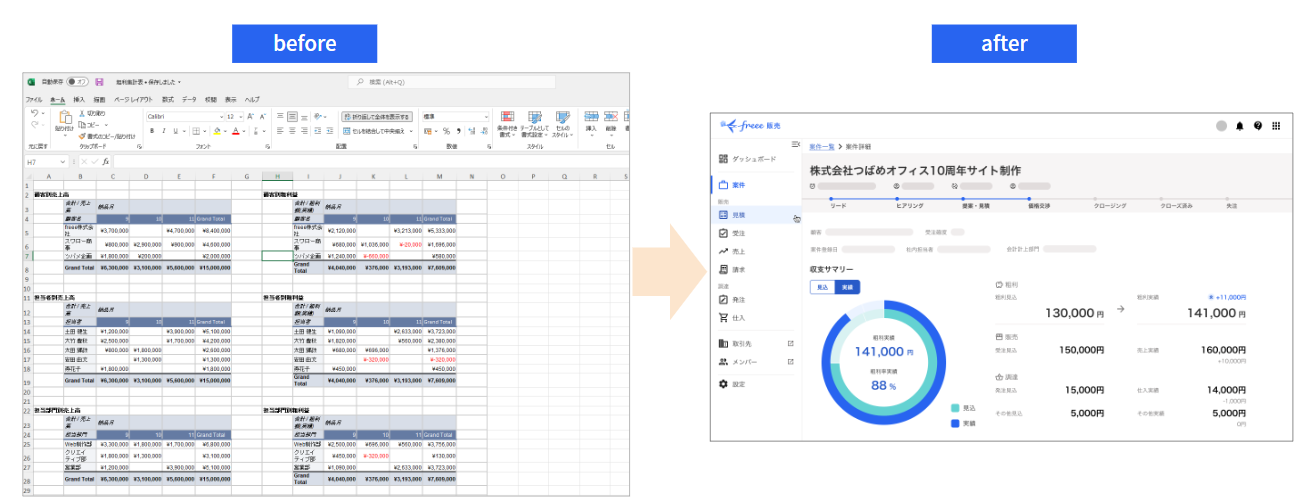Viewport: 1305px width, 503px height.
Task: Select column header H in Excel
Action: coord(277,176)
